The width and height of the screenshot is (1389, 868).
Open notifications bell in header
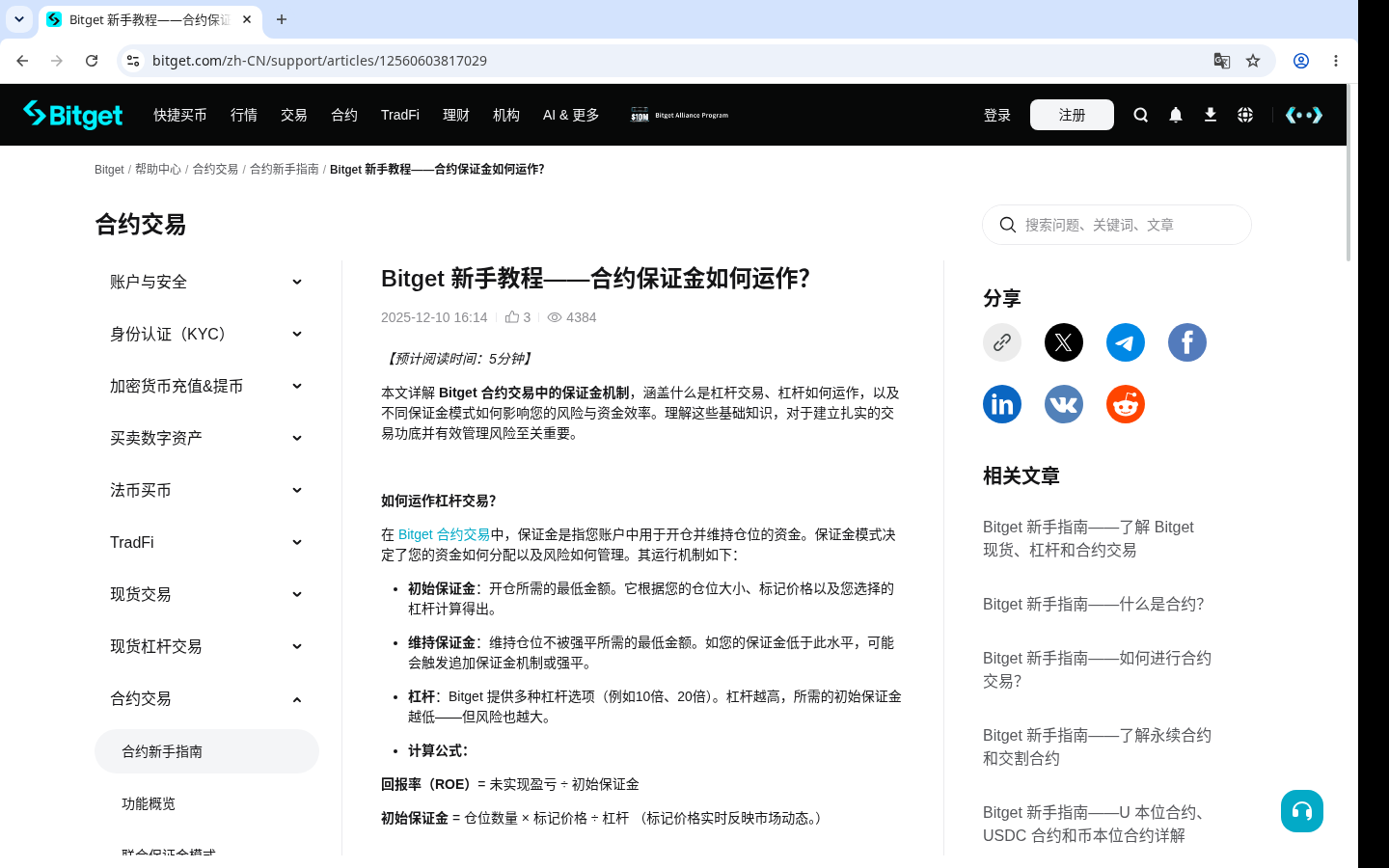coord(1176,115)
